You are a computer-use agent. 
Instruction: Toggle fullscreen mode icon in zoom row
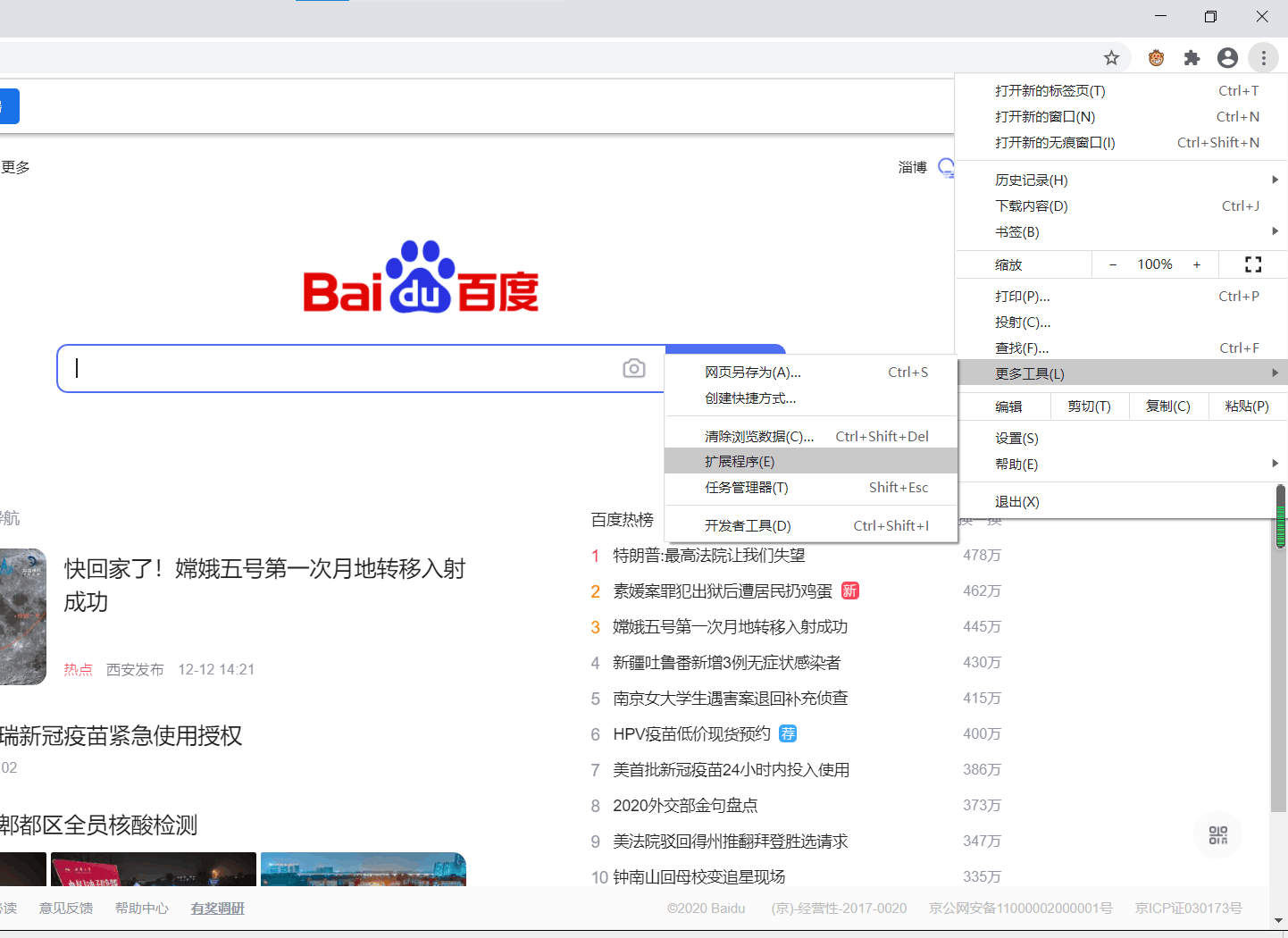click(x=1253, y=264)
